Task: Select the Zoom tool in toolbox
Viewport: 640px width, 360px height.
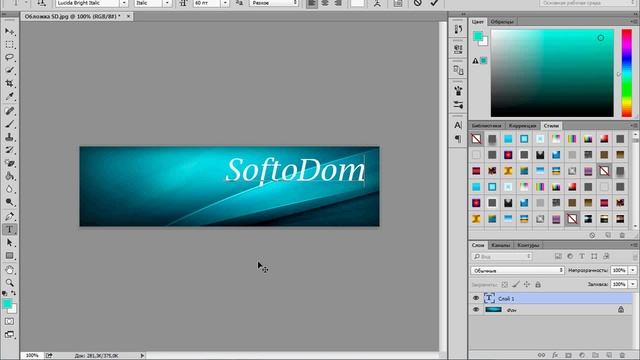Action: coord(9,282)
